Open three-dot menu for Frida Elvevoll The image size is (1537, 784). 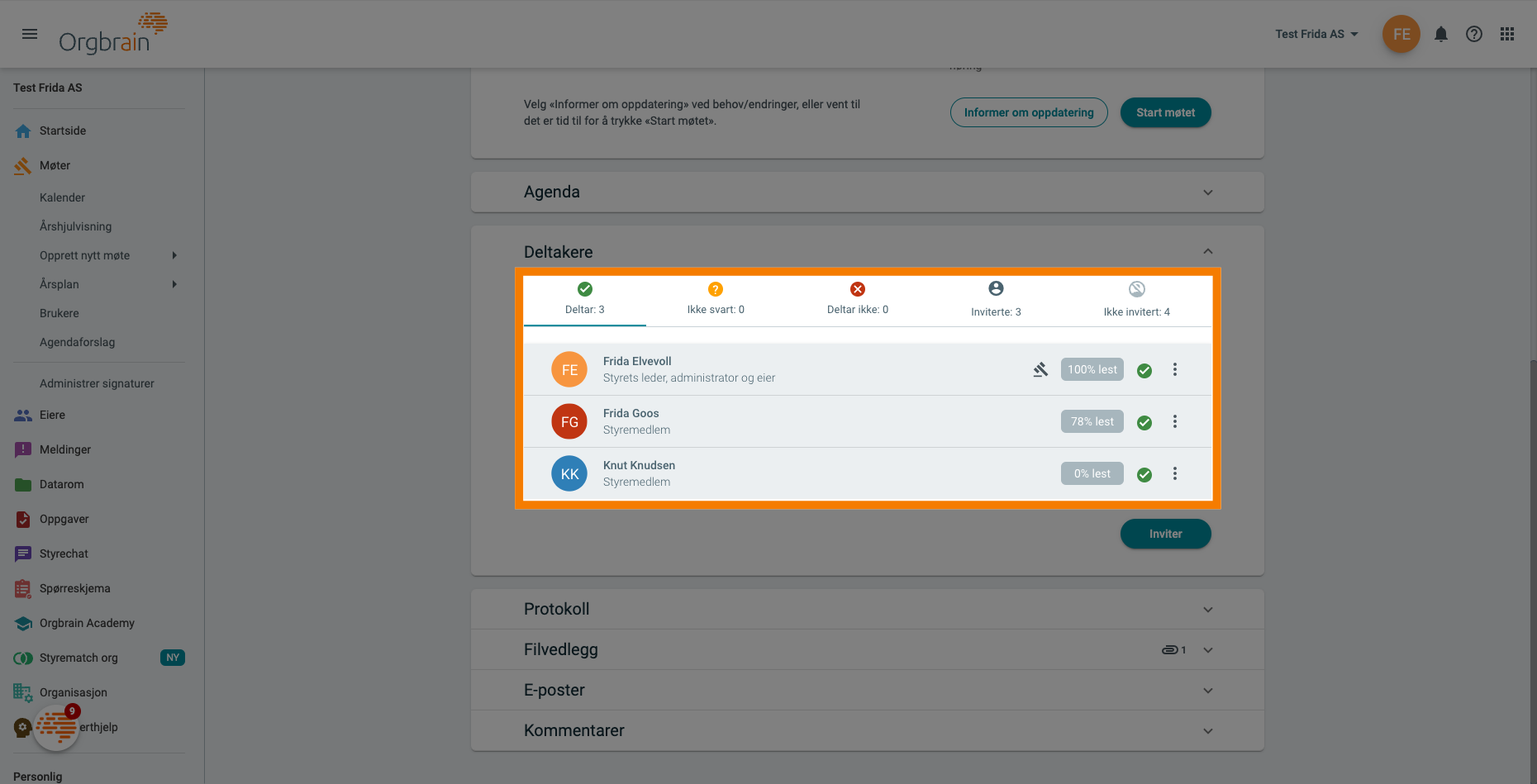[x=1174, y=369]
